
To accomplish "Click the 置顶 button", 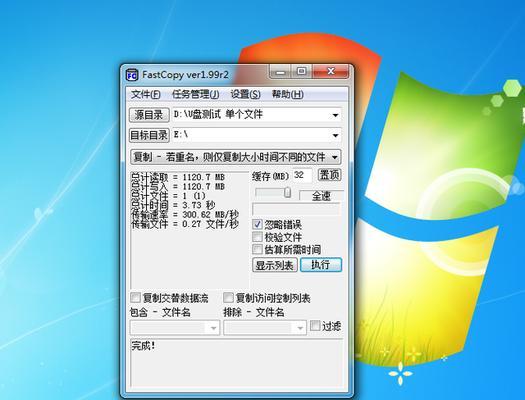I will coord(329,175).
